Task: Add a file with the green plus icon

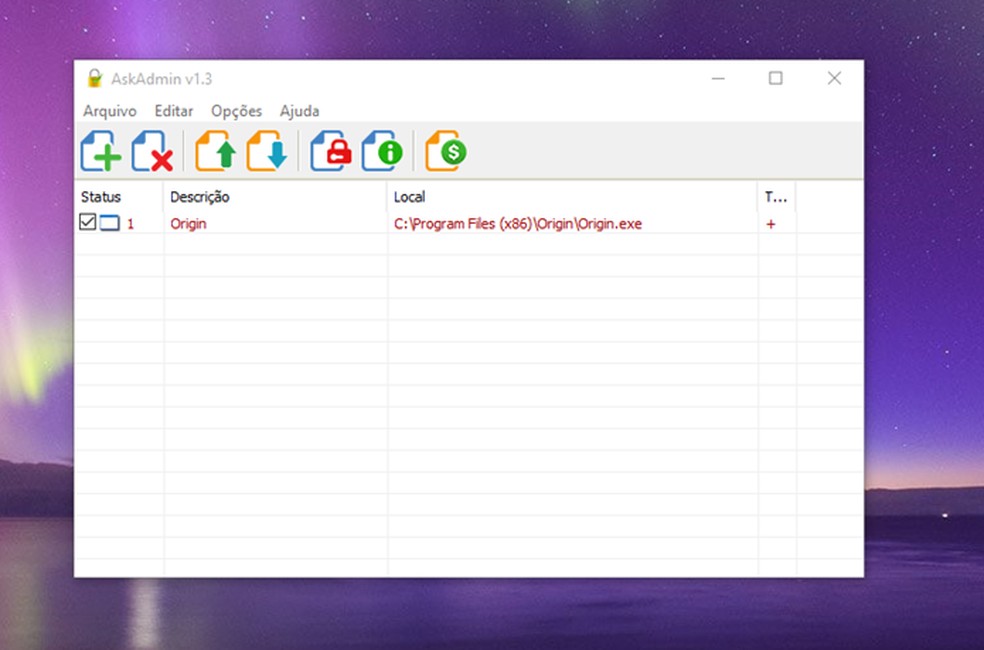Action: pyautogui.click(x=100, y=151)
